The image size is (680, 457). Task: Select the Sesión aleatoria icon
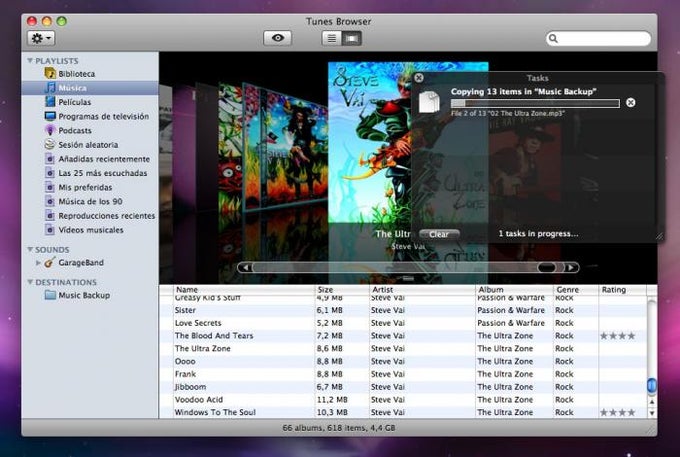[x=50, y=144]
